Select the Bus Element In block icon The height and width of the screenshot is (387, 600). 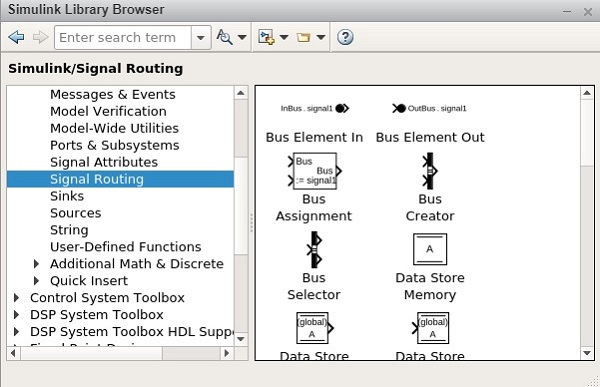[x=315, y=108]
